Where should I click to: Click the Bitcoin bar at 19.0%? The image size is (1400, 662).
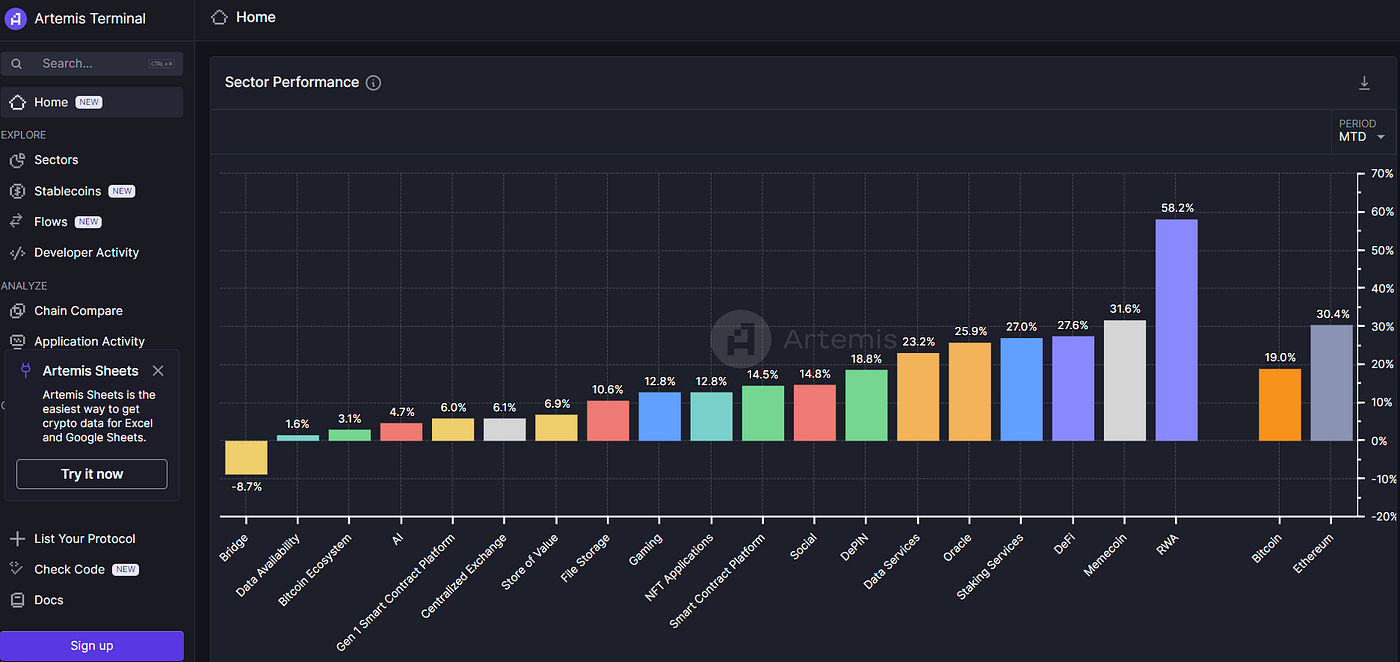1280,405
